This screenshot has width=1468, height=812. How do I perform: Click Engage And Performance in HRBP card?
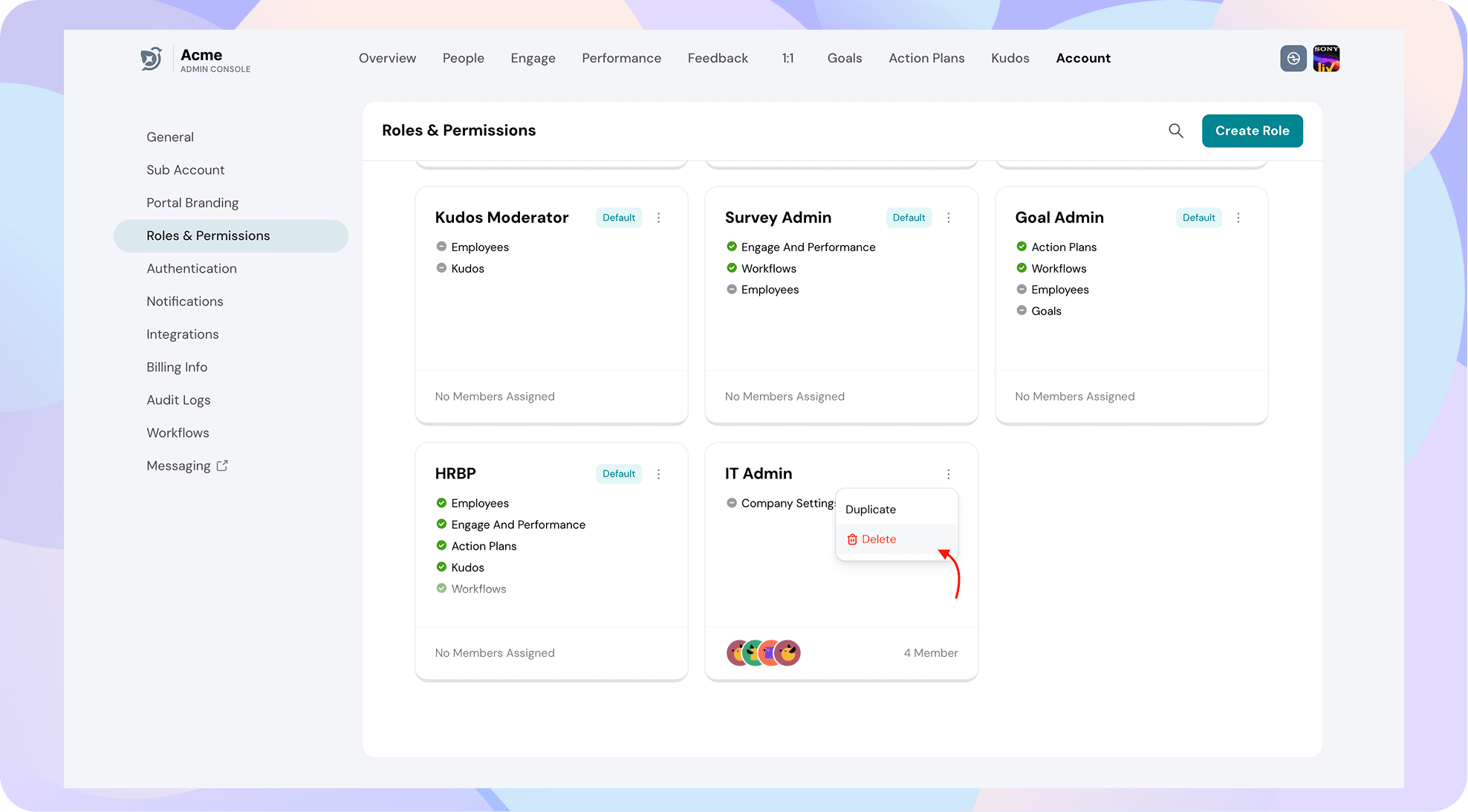519,525
